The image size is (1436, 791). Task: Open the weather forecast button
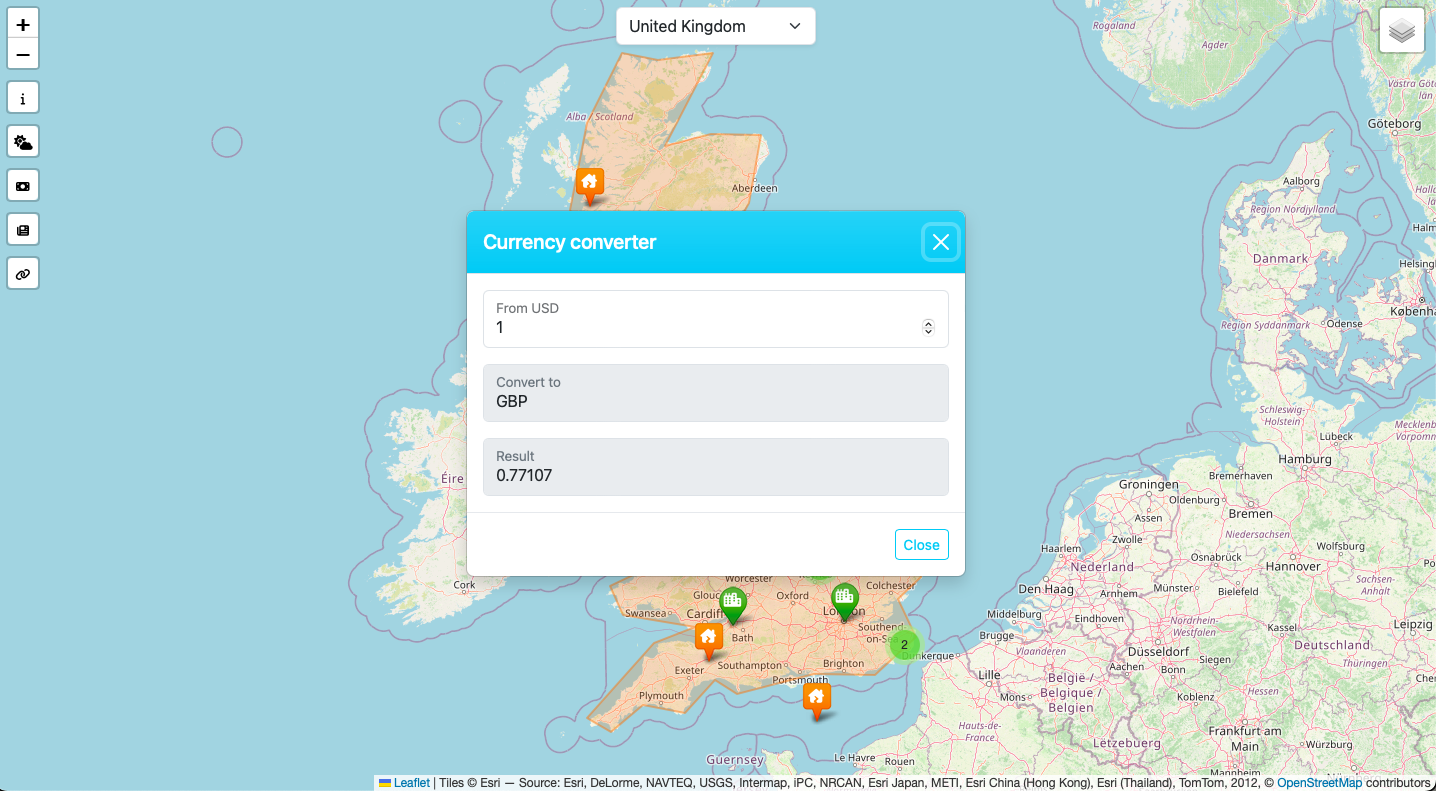23,142
